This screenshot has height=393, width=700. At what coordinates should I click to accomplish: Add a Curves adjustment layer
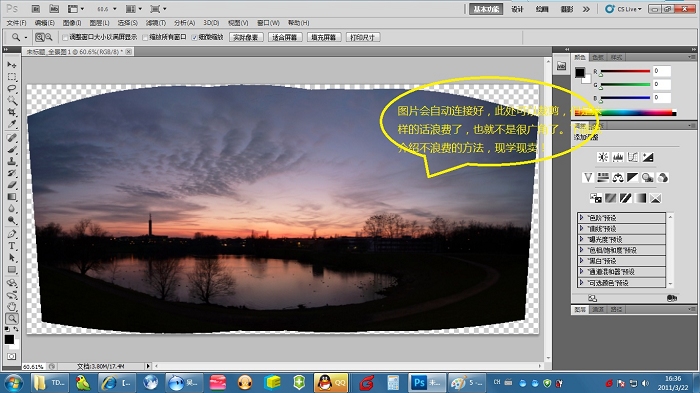633,157
